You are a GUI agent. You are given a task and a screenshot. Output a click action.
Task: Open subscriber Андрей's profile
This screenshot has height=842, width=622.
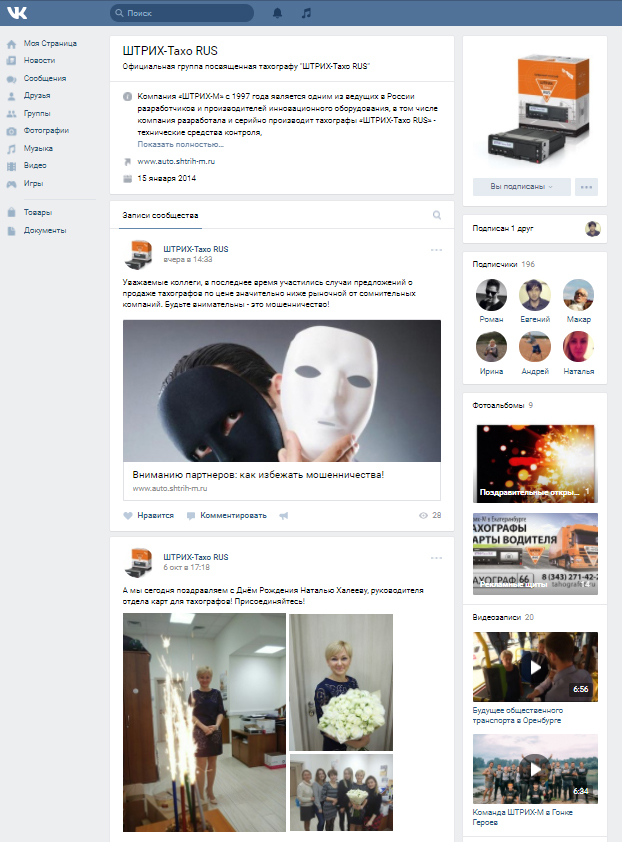coord(535,347)
